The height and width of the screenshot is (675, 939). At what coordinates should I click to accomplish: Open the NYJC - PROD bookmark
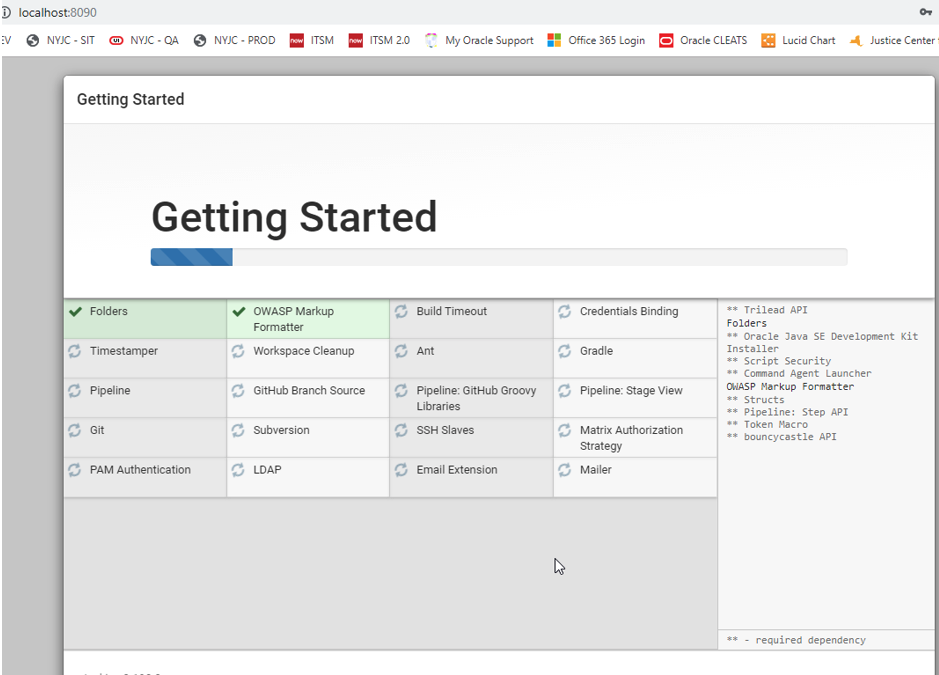coord(235,40)
